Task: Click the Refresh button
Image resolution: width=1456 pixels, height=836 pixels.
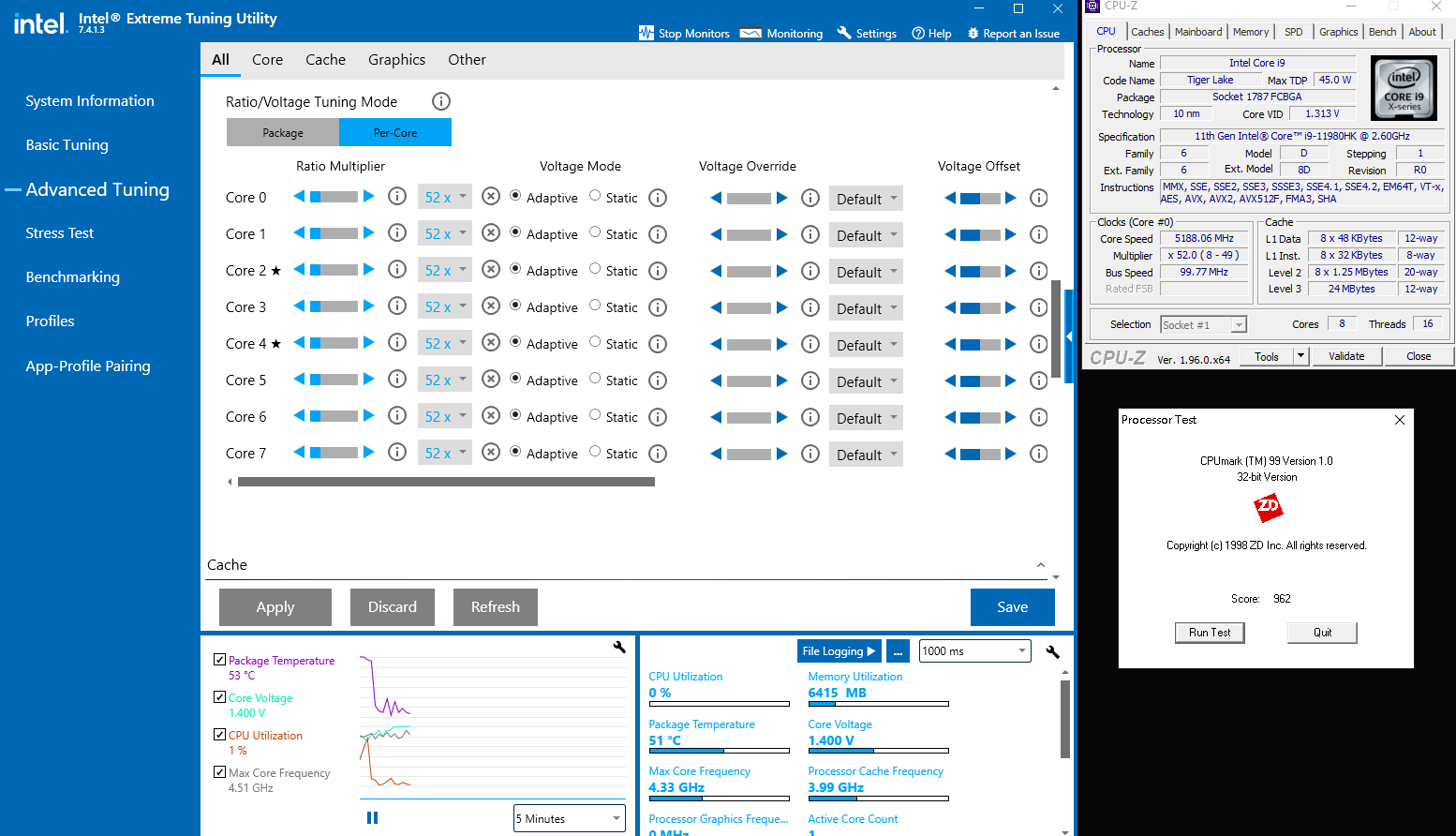Action: coord(496,606)
